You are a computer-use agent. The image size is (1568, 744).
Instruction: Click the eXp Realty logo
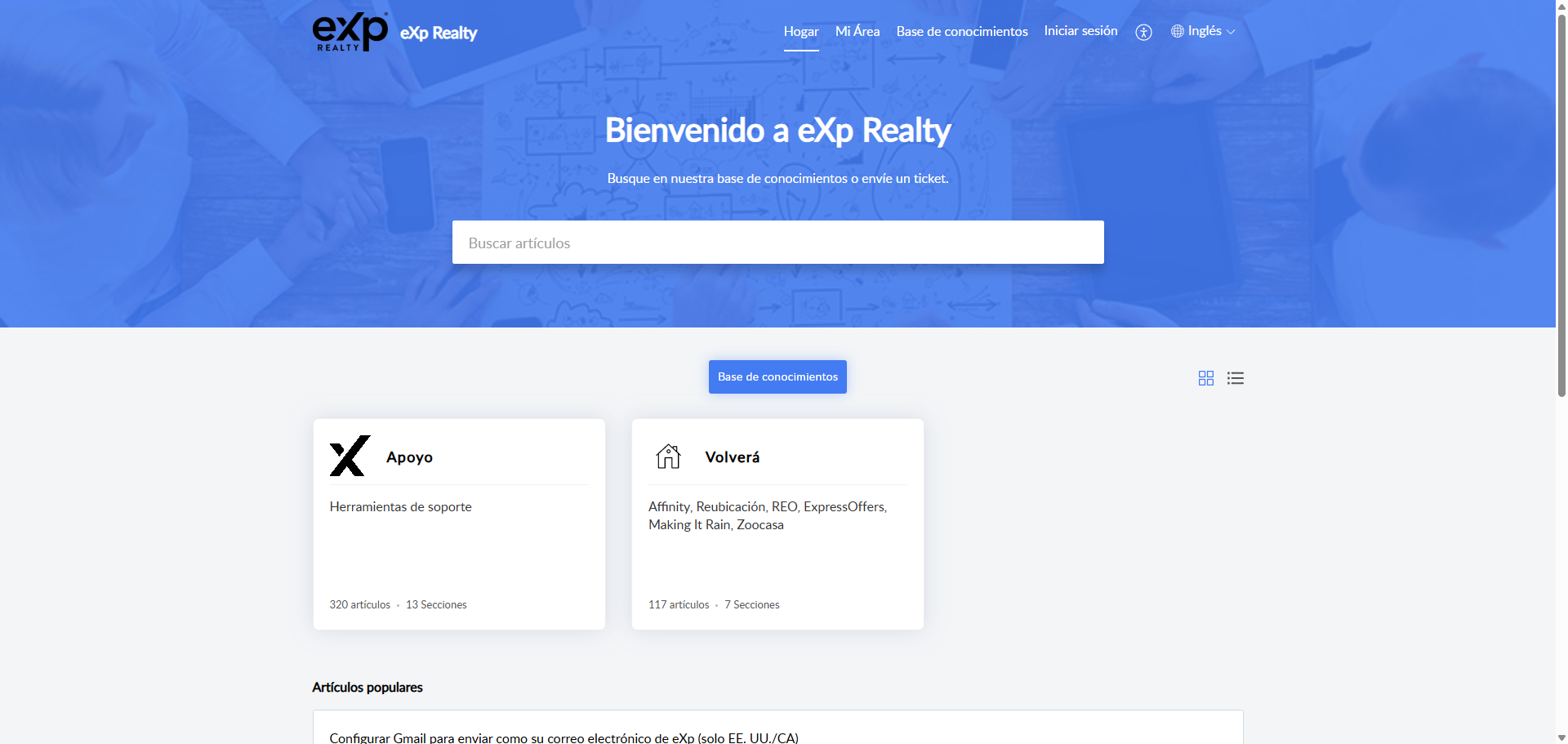point(350,33)
